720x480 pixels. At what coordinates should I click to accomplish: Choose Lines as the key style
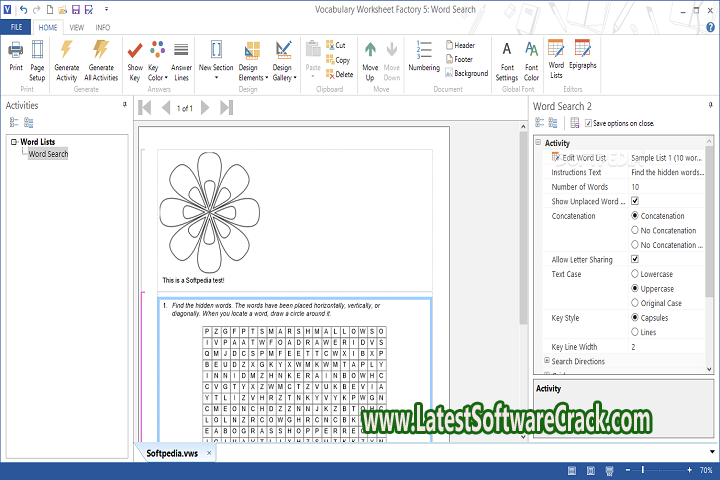coord(635,332)
